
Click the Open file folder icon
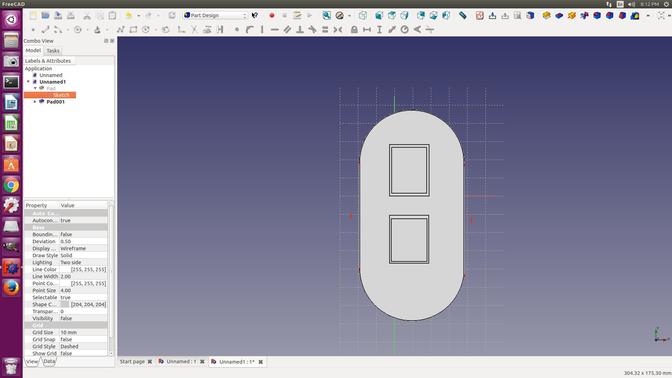coord(45,15)
